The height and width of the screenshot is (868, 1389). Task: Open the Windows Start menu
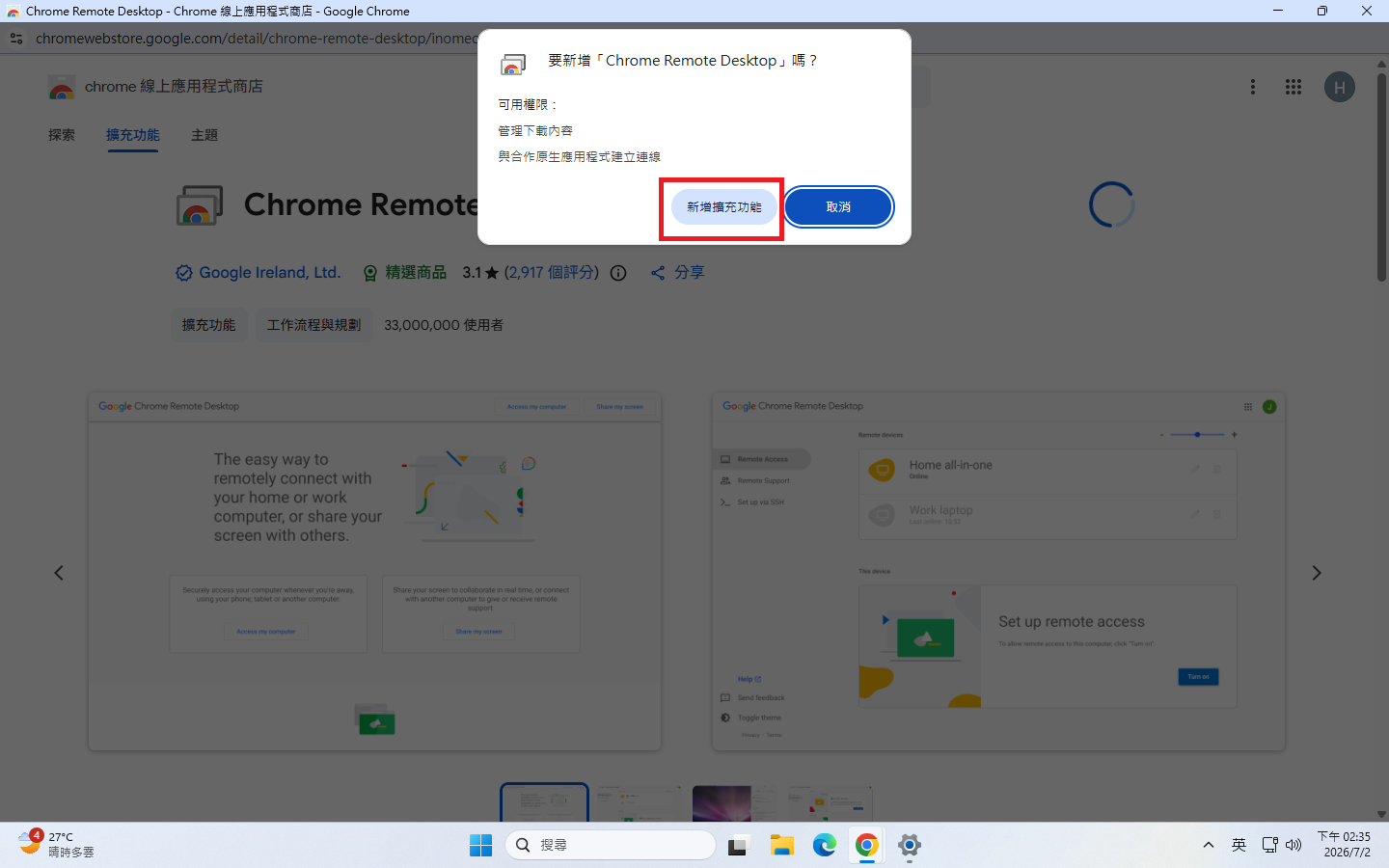click(480, 845)
